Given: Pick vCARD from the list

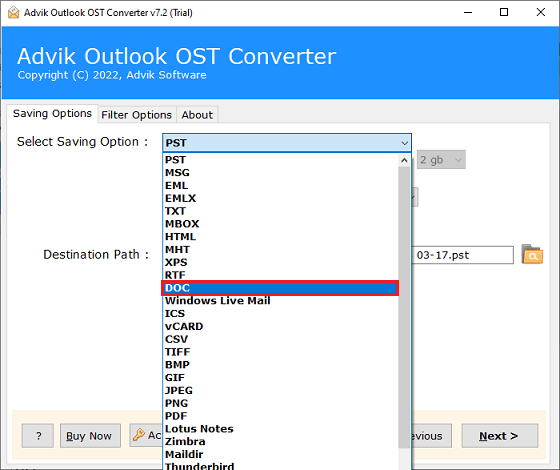Looking at the screenshot, I should (x=281, y=326).
